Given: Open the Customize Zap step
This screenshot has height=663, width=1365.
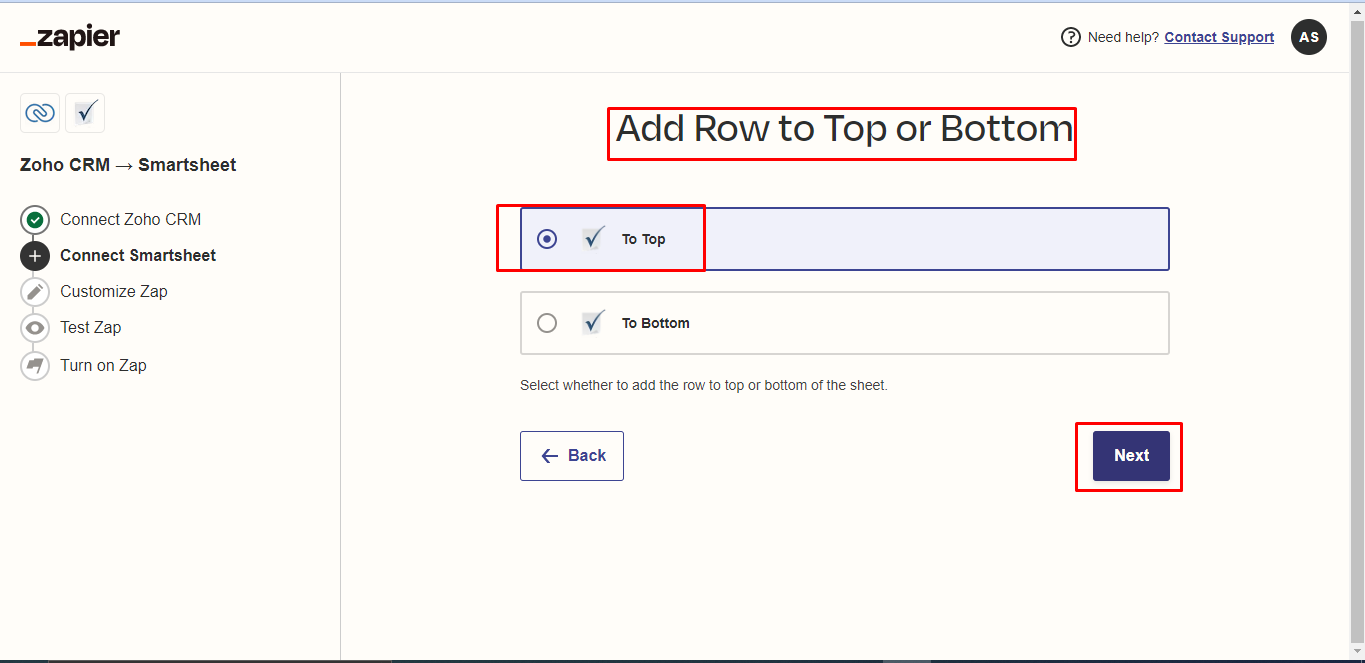Looking at the screenshot, I should point(114,291).
